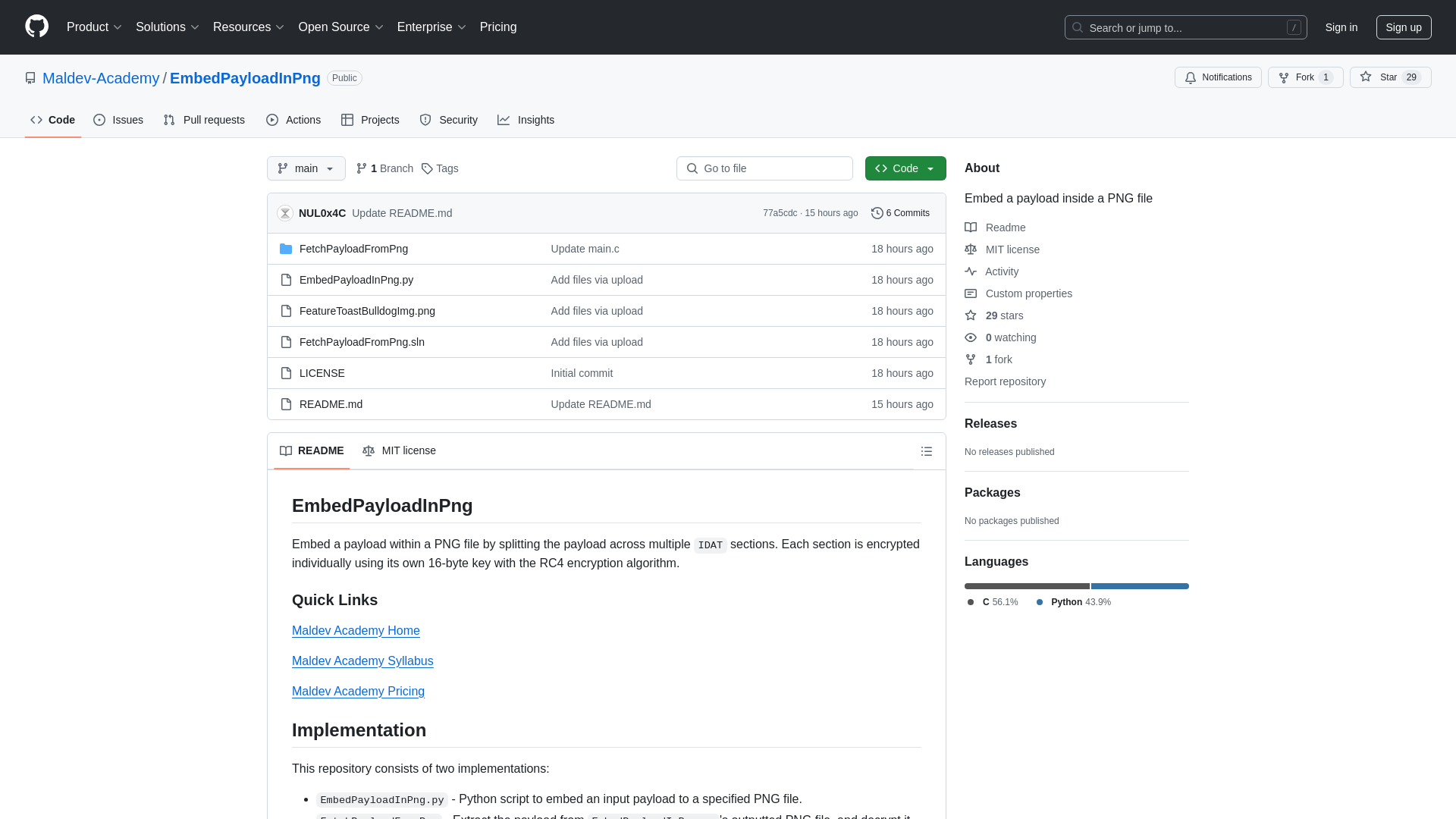The width and height of the screenshot is (1456, 819).
Task: Click the branch icon next to 1 Branch
Action: (362, 168)
